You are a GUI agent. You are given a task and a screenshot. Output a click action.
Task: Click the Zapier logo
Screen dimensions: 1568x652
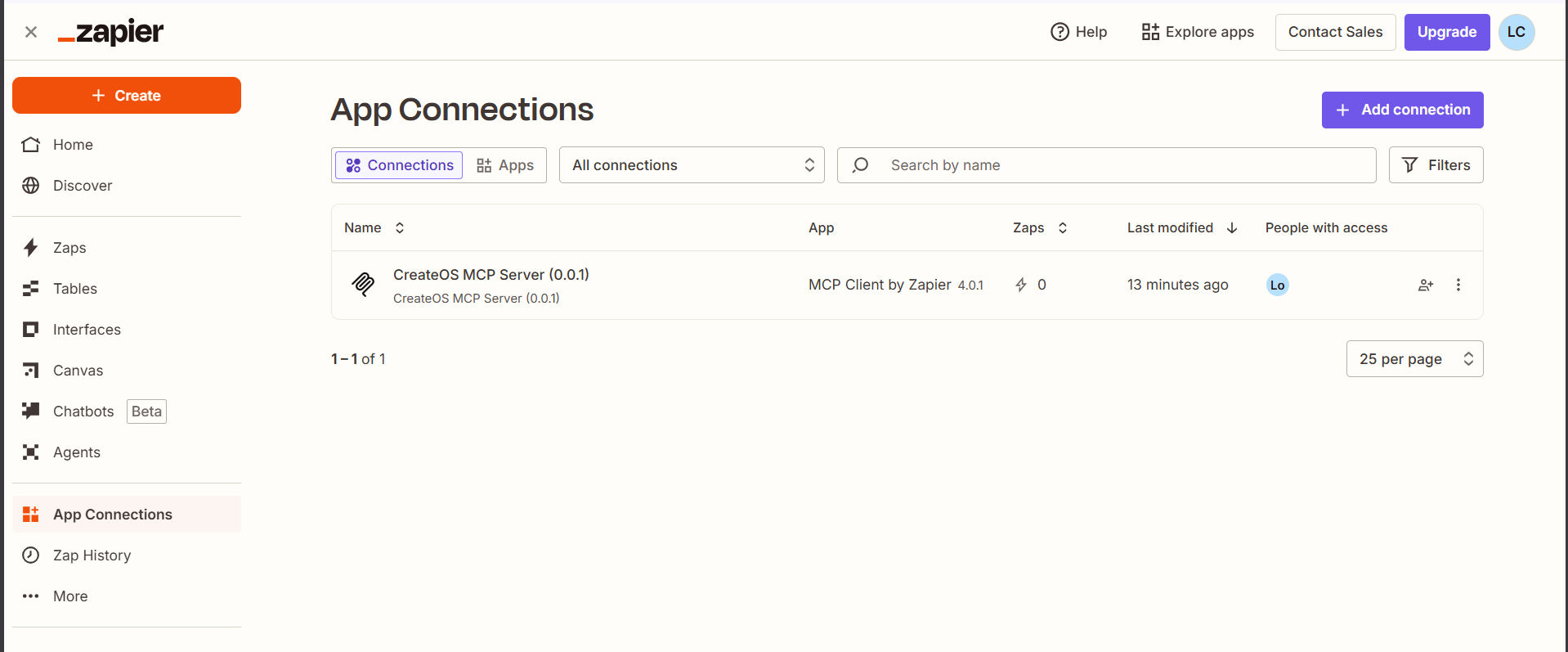110,32
